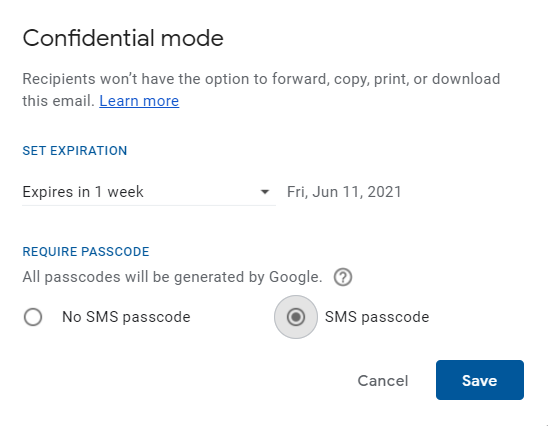Click the SET EXPIRATION section heading
Image resolution: width=548 pixels, height=426 pixels.
pos(75,151)
